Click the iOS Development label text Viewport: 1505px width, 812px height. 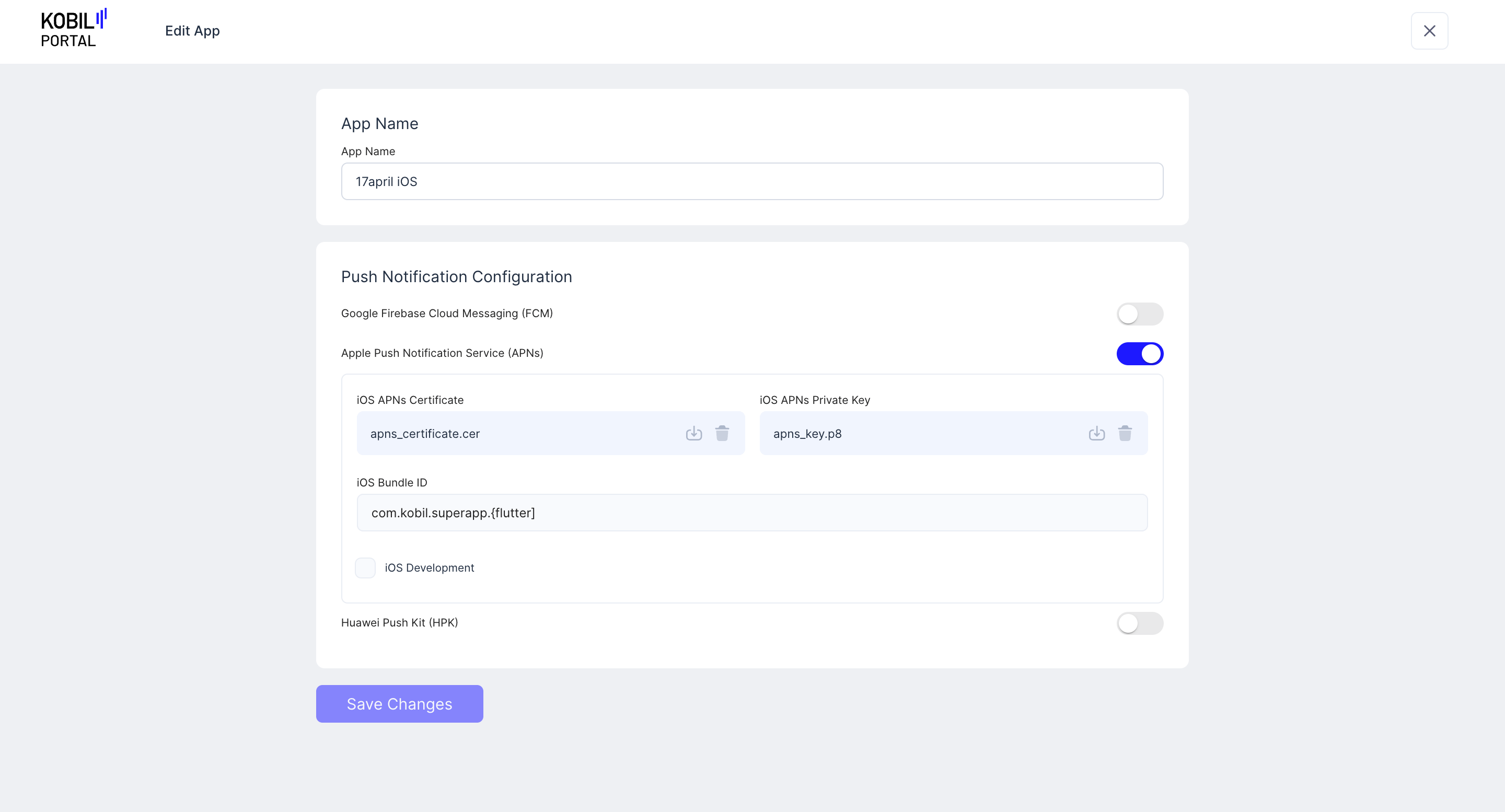click(429, 568)
